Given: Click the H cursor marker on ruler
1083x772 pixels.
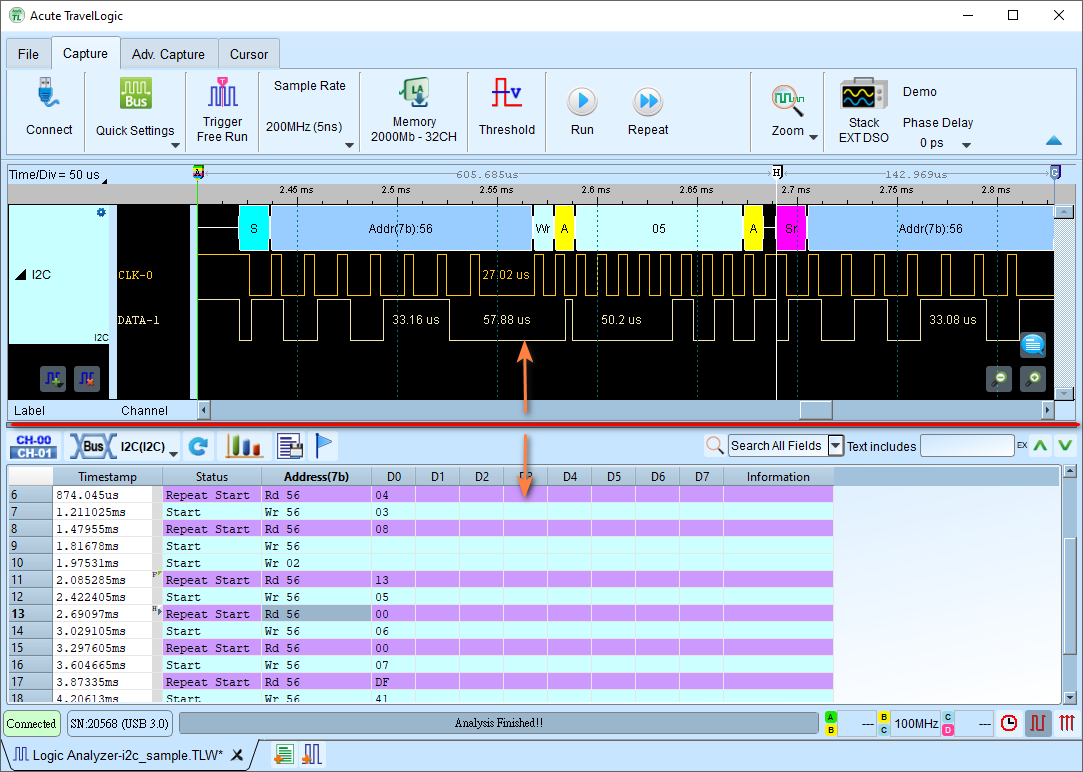Looking at the screenshot, I should [777, 172].
